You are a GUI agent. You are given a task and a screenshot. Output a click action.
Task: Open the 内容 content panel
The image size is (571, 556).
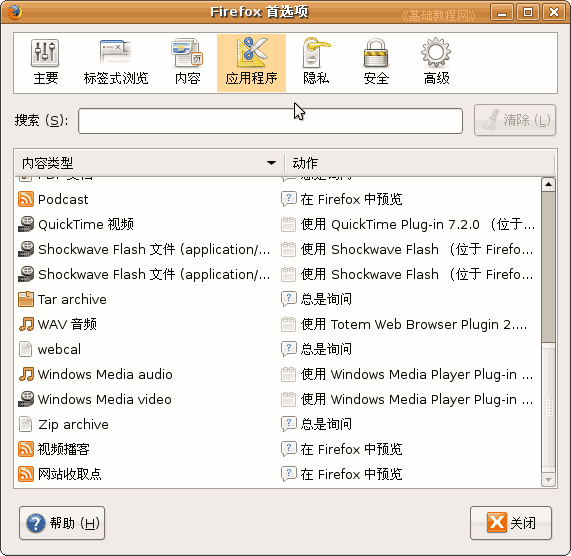(x=187, y=62)
